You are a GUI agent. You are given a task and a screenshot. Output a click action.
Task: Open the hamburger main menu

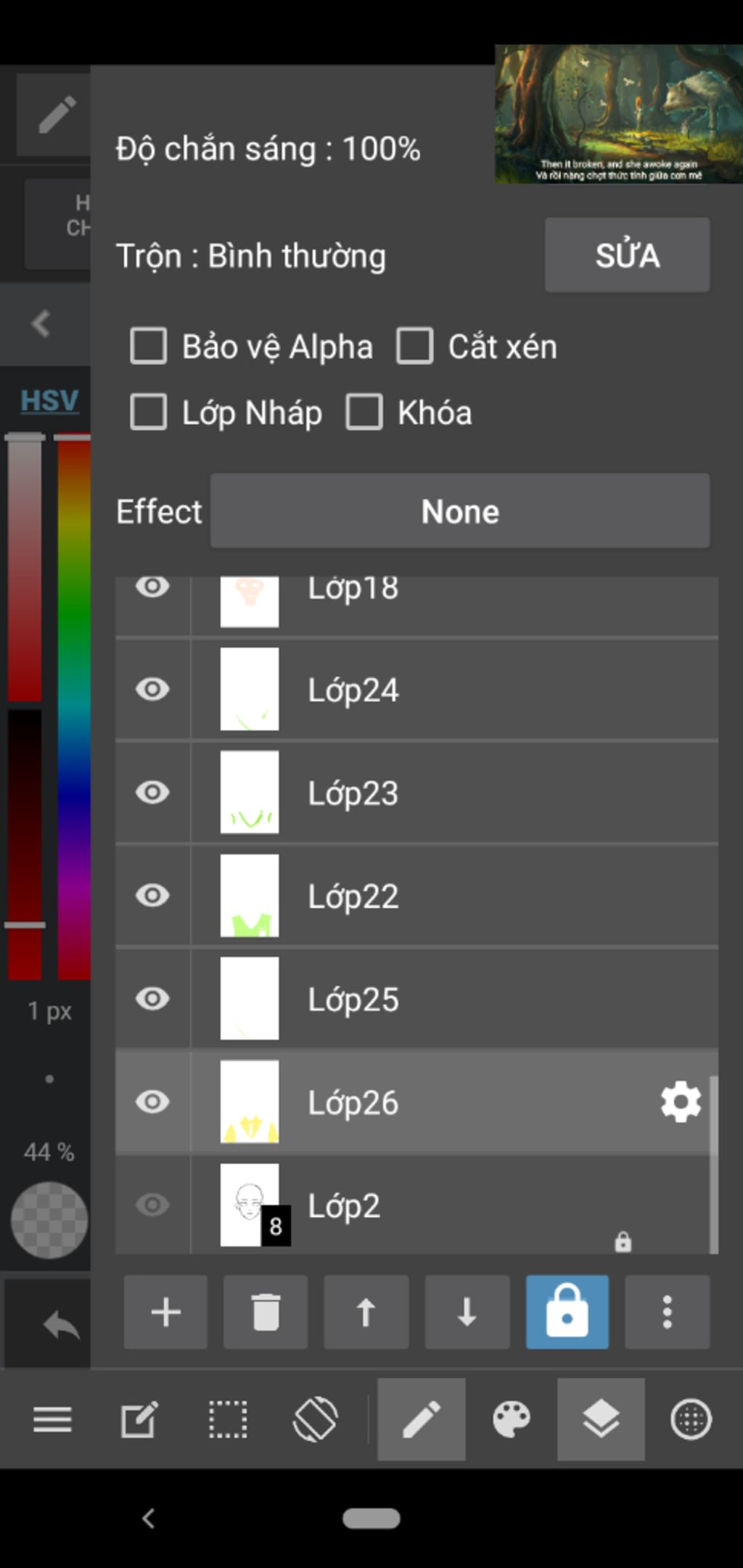click(52, 1419)
